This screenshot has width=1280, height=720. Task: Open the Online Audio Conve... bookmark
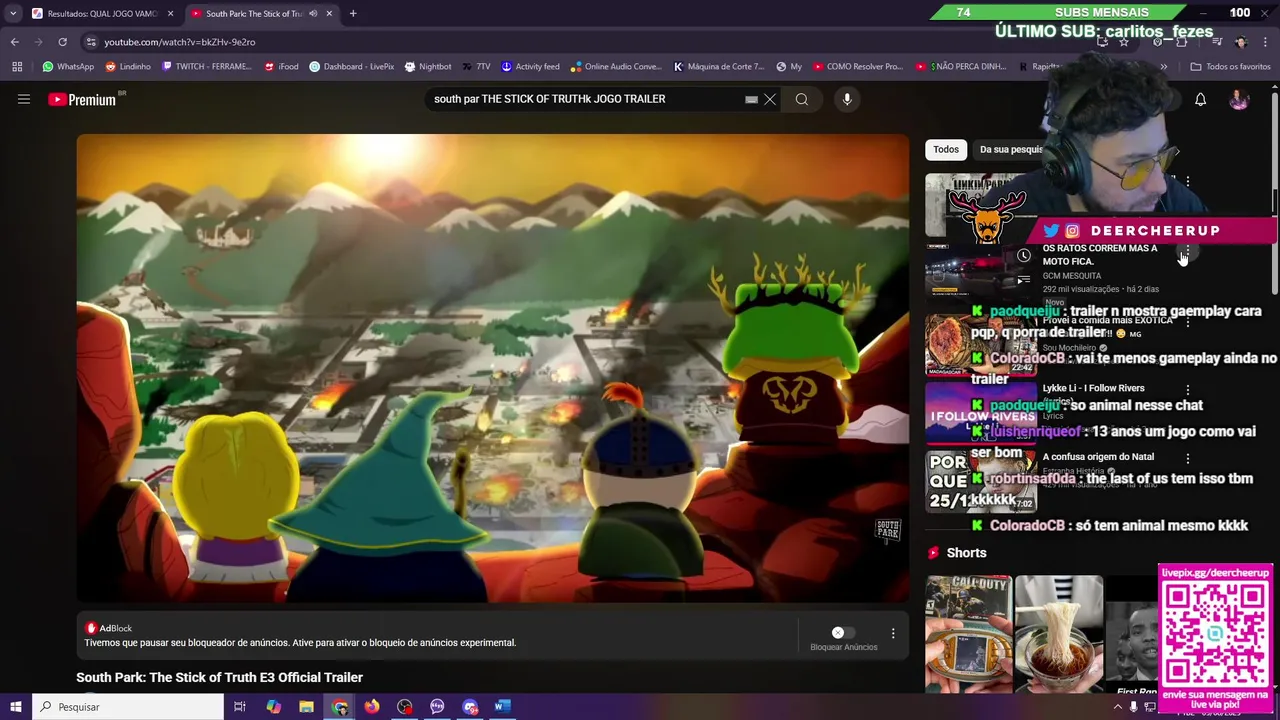pyautogui.click(x=617, y=67)
